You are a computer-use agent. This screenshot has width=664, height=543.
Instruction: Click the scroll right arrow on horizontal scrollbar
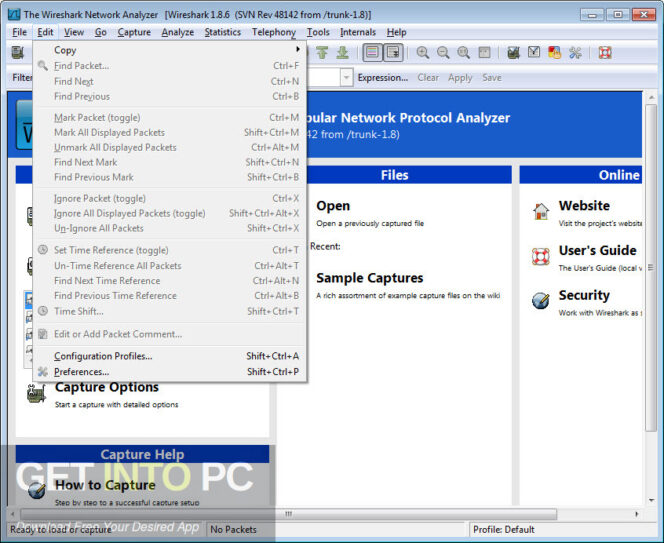[x=636, y=514]
